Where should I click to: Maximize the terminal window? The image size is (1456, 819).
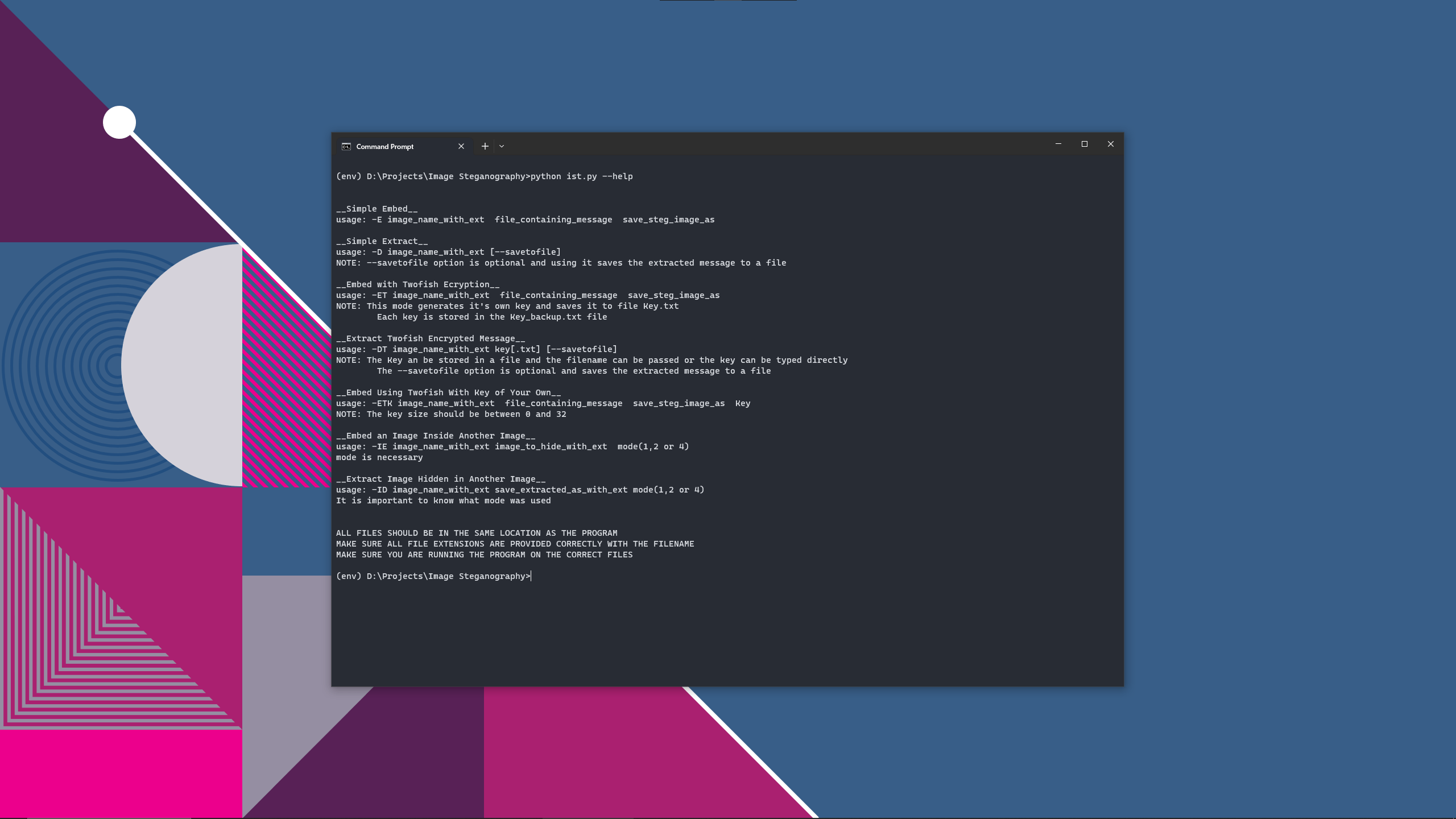pyautogui.click(x=1085, y=144)
